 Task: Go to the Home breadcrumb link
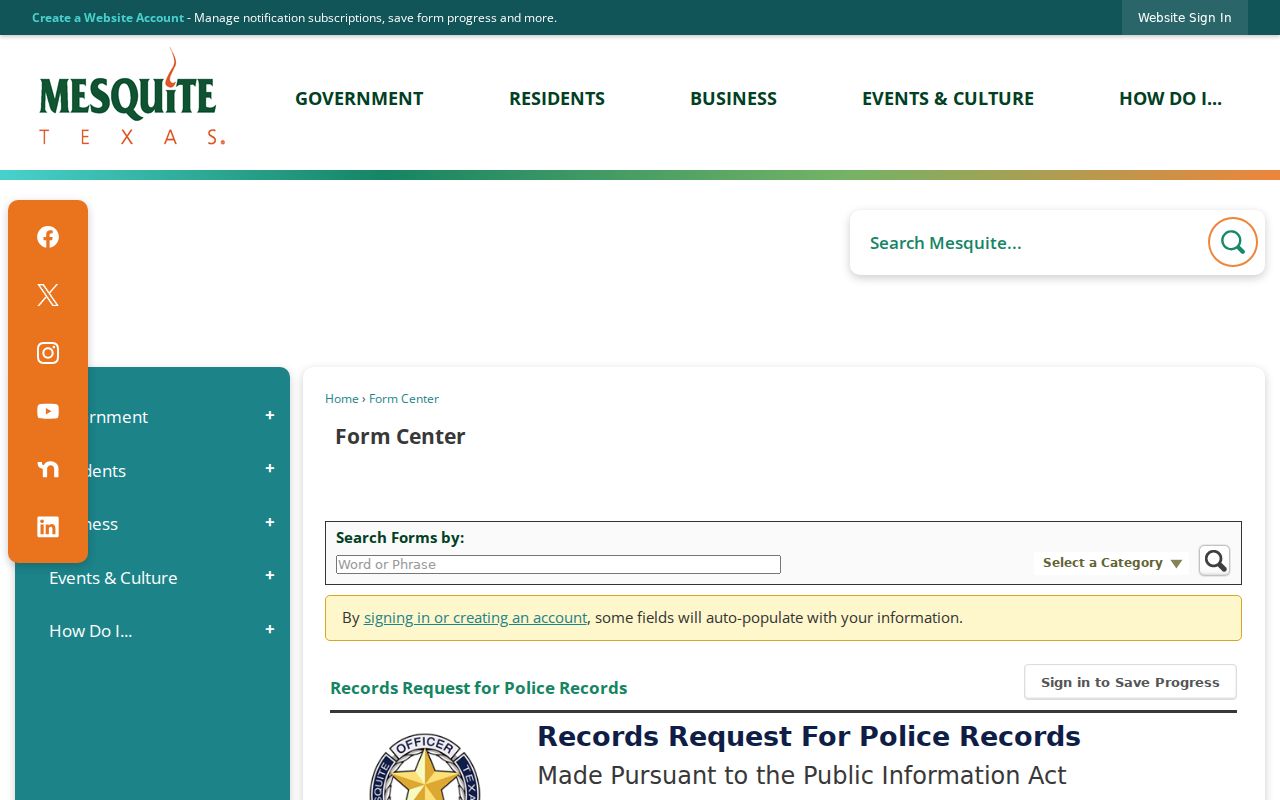coord(342,399)
